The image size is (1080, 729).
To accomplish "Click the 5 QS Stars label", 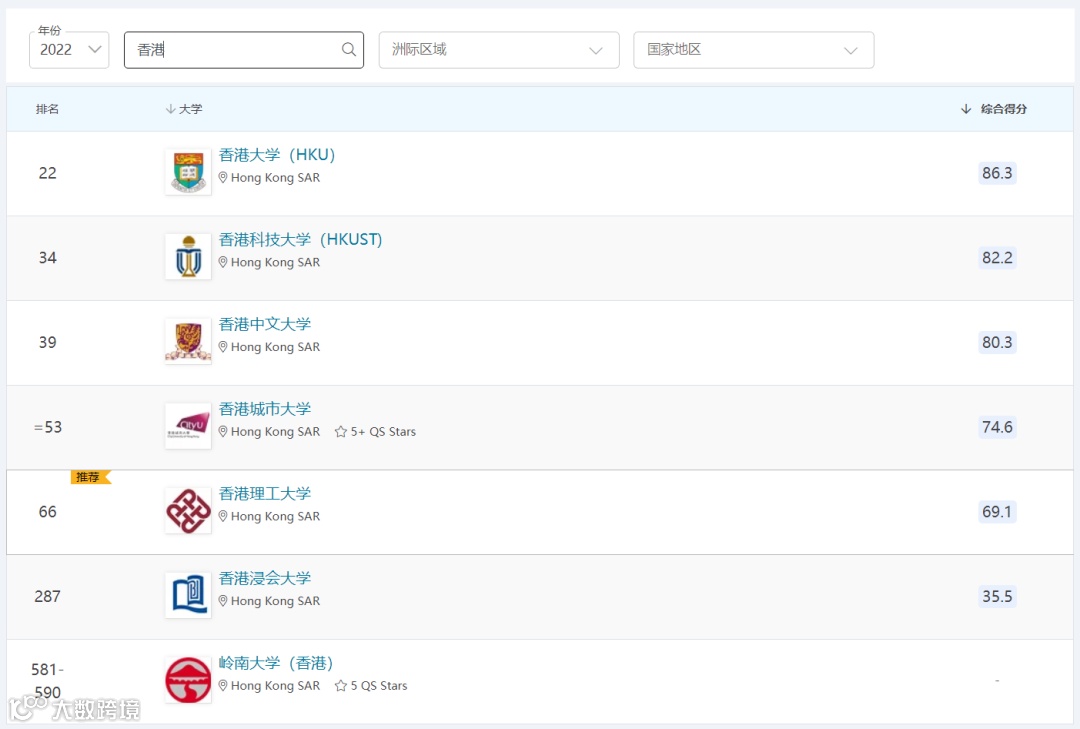I will [379, 686].
